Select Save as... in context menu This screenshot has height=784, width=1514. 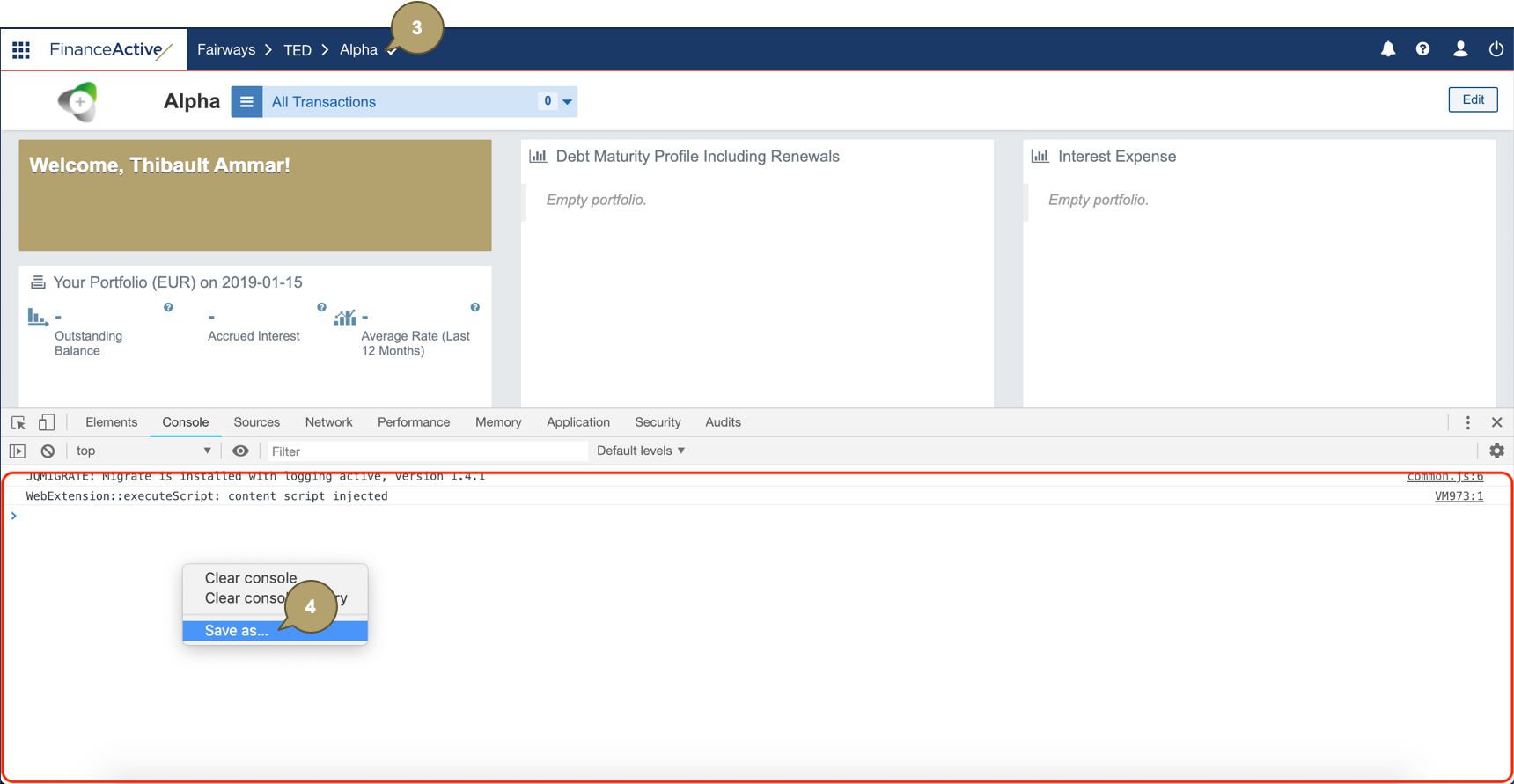[x=237, y=631]
